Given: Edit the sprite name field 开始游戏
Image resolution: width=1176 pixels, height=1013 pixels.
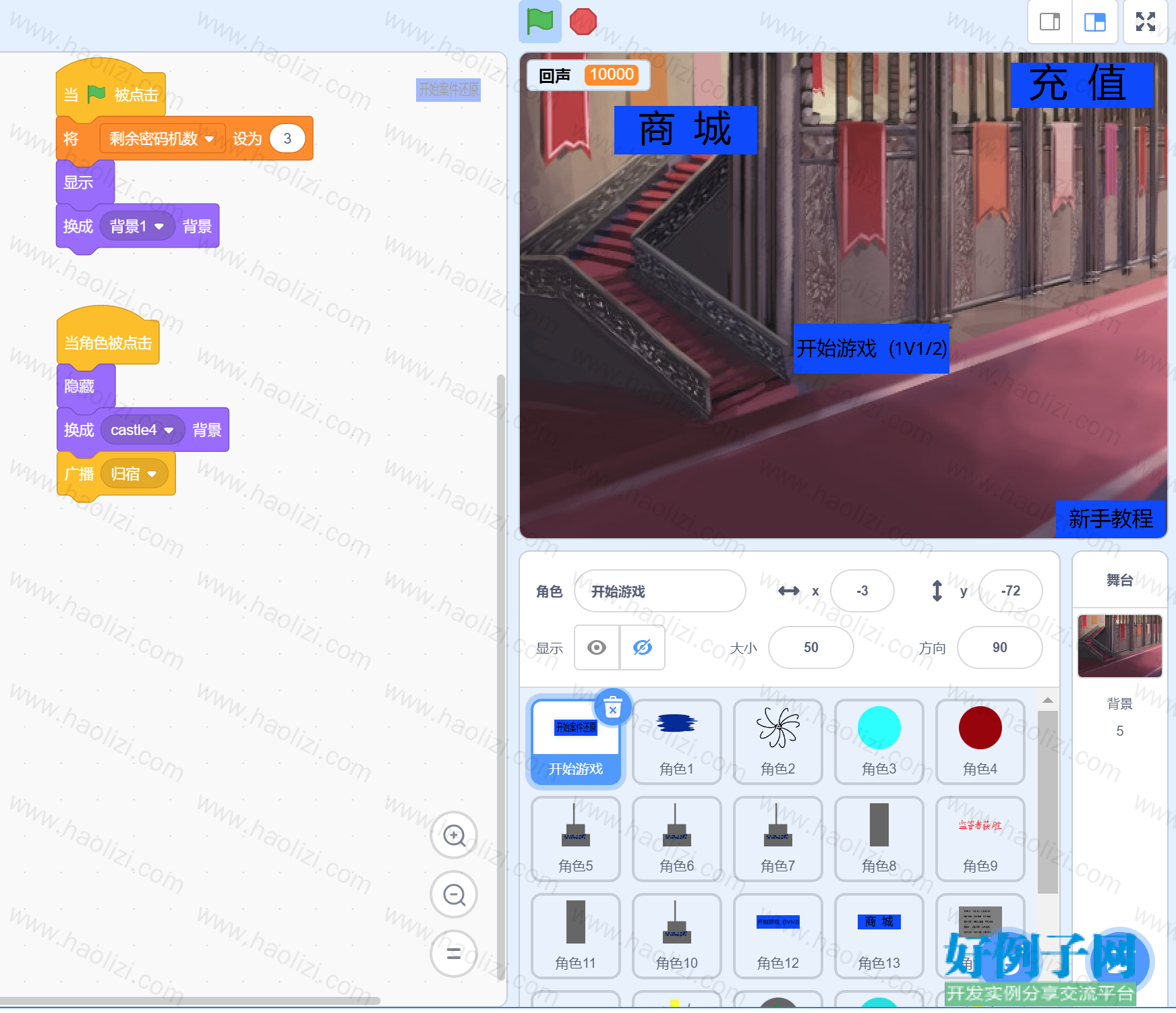Looking at the screenshot, I should [660, 591].
